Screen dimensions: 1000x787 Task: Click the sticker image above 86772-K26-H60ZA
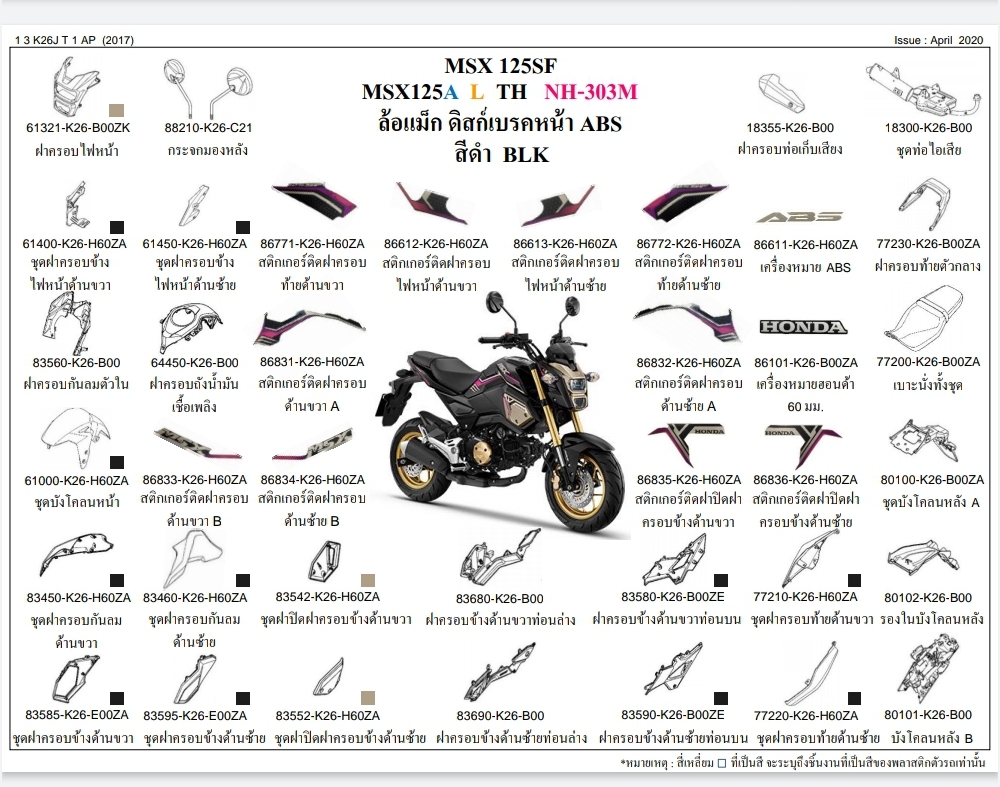coord(686,203)
